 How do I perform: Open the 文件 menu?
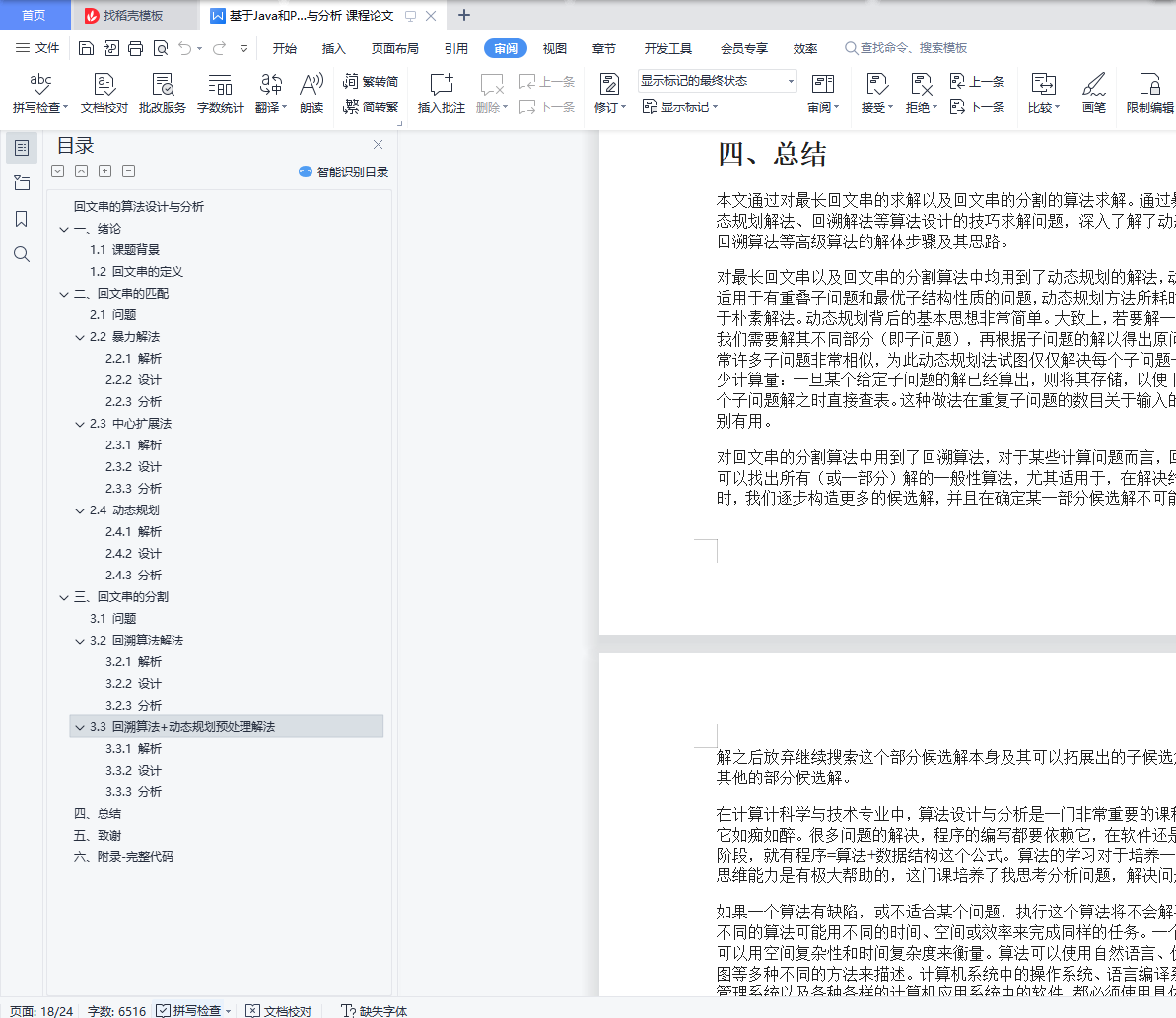pos(37,48)
